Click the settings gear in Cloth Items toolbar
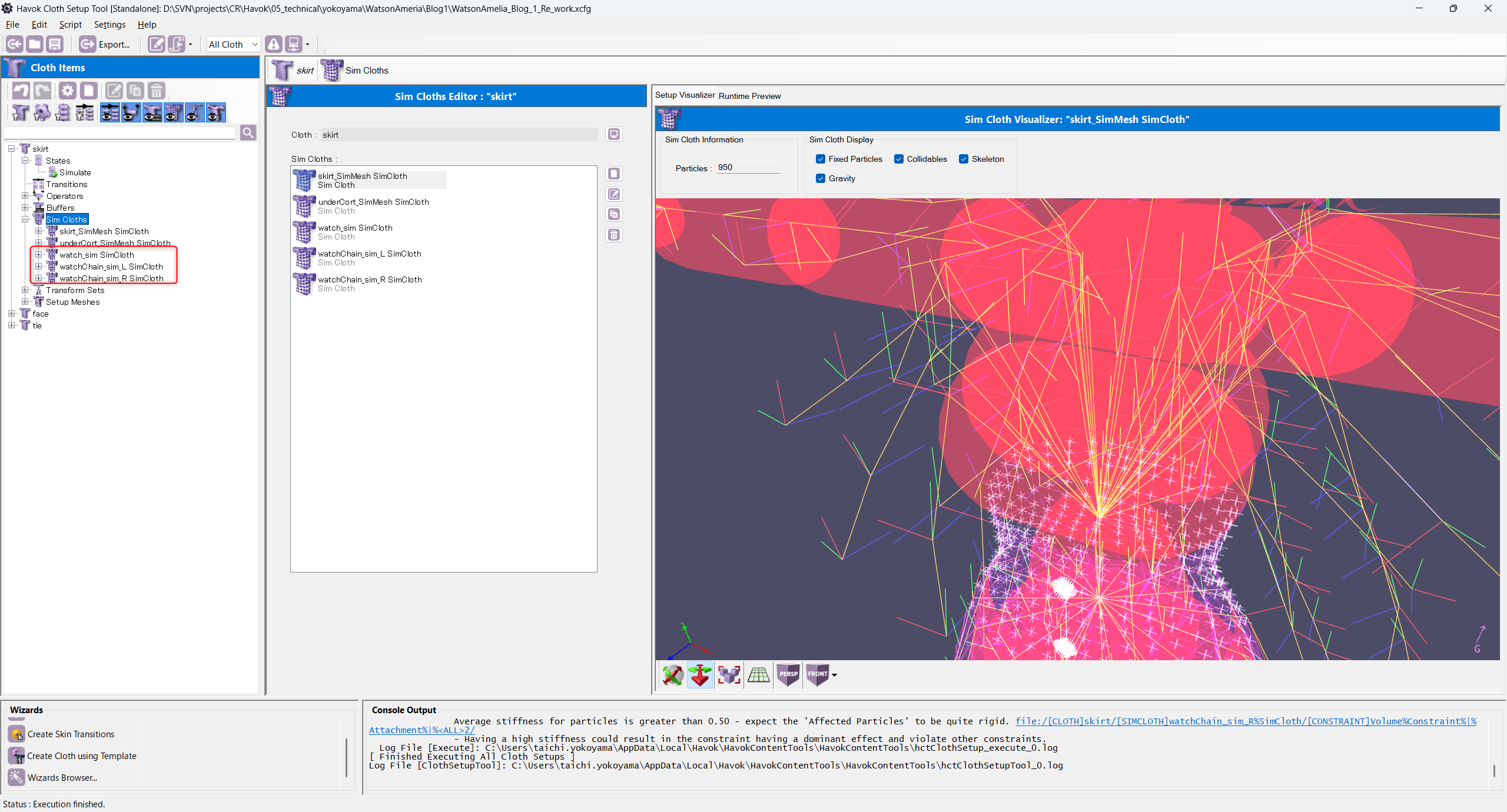Viewport: 1507px width, 812px height. pos(68,91)
